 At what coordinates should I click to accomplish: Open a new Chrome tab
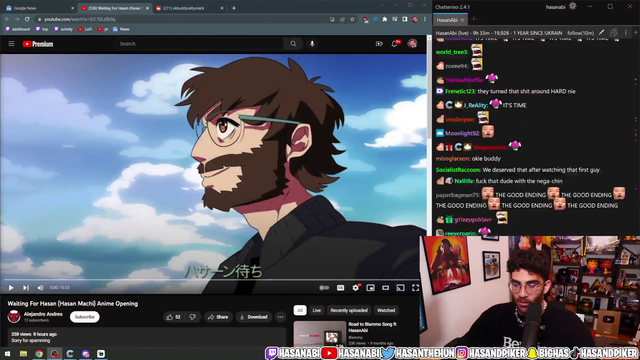point(234,8)
